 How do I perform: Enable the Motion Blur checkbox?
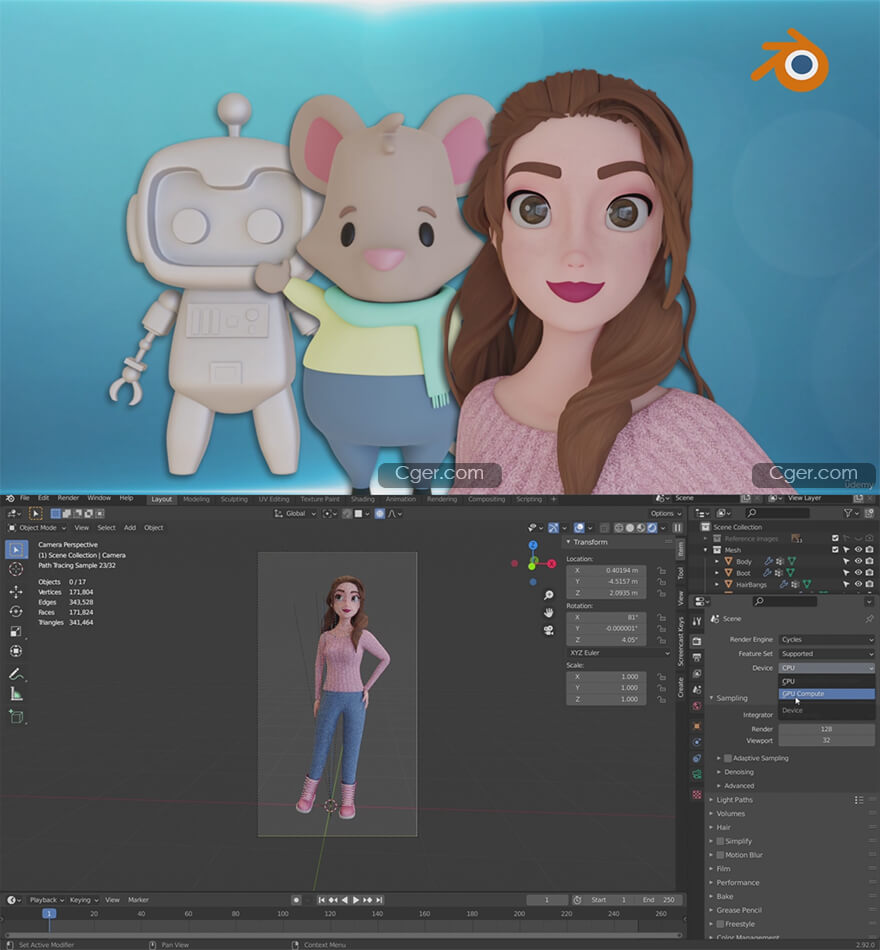pos(720,855)
